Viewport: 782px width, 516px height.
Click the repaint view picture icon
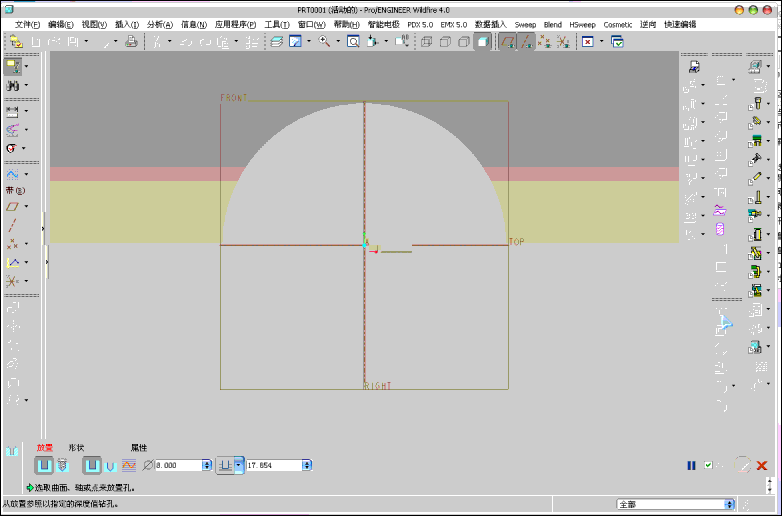[x=295, y=42]
